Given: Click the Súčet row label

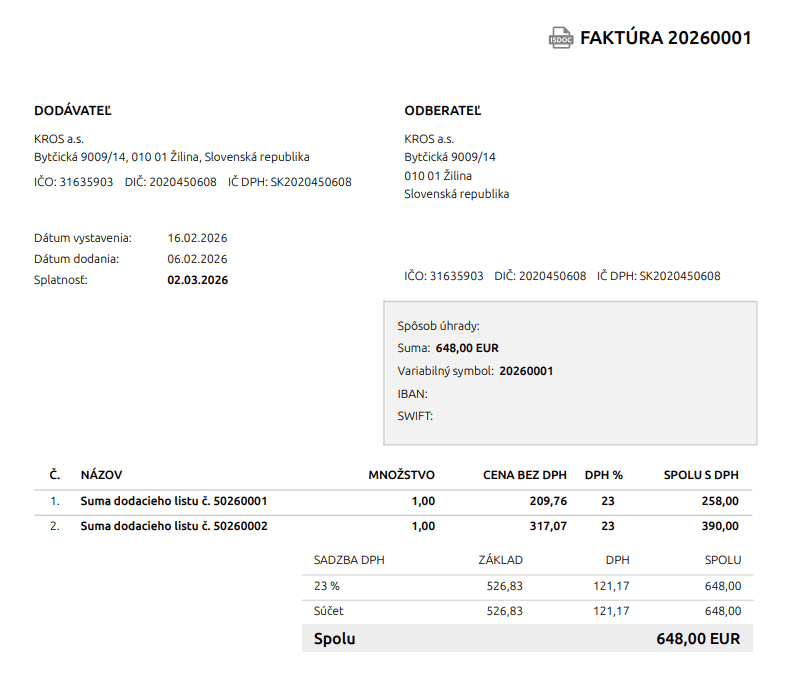Looking at the screenshot, I should [x=329, y=611].
